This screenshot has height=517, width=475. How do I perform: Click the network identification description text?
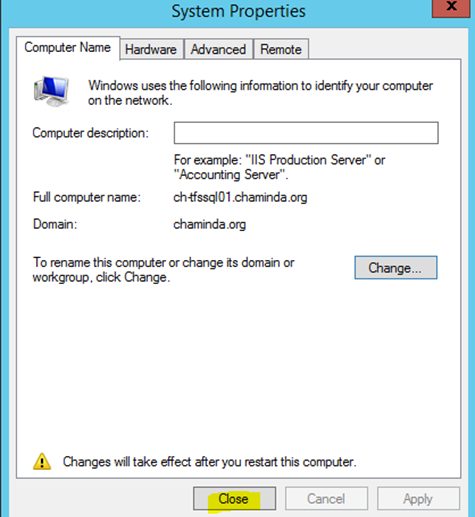point(260,93)
